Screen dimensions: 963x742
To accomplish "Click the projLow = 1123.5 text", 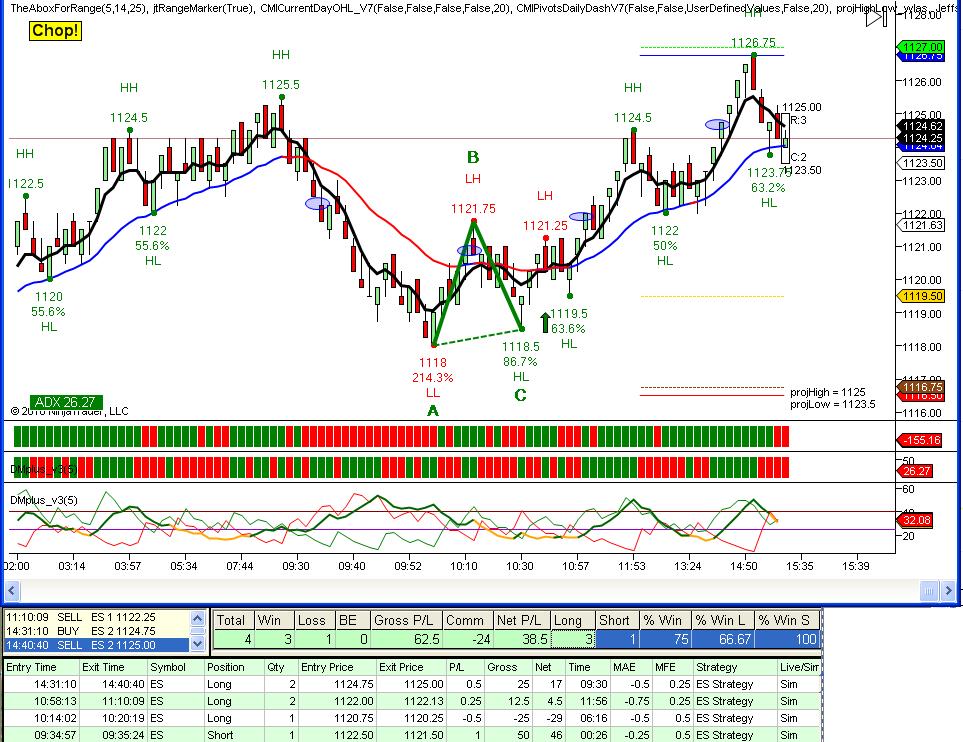I will pos(833,405).
